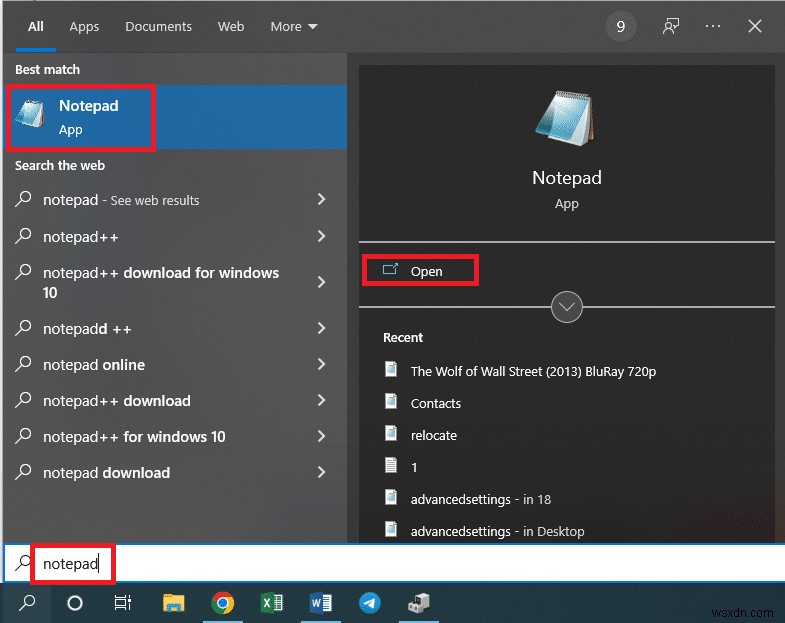785x623 pixels.
Task: Select notepad++ for windows 10 suggestion
Action: 175,437
